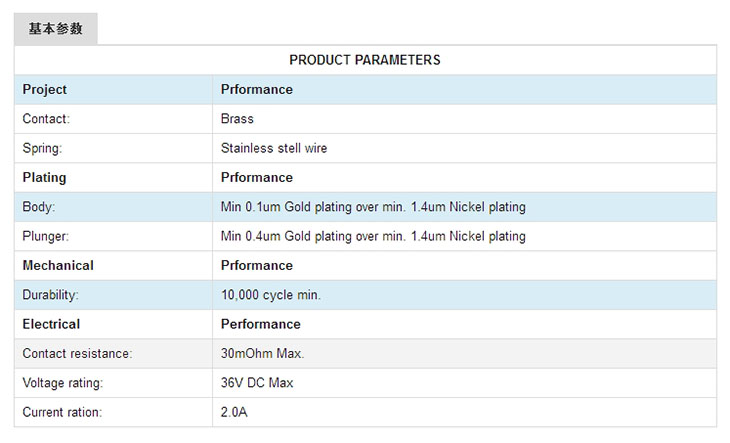
Task: Click the 10,000 cycle min. value
Action: [271, 295]
